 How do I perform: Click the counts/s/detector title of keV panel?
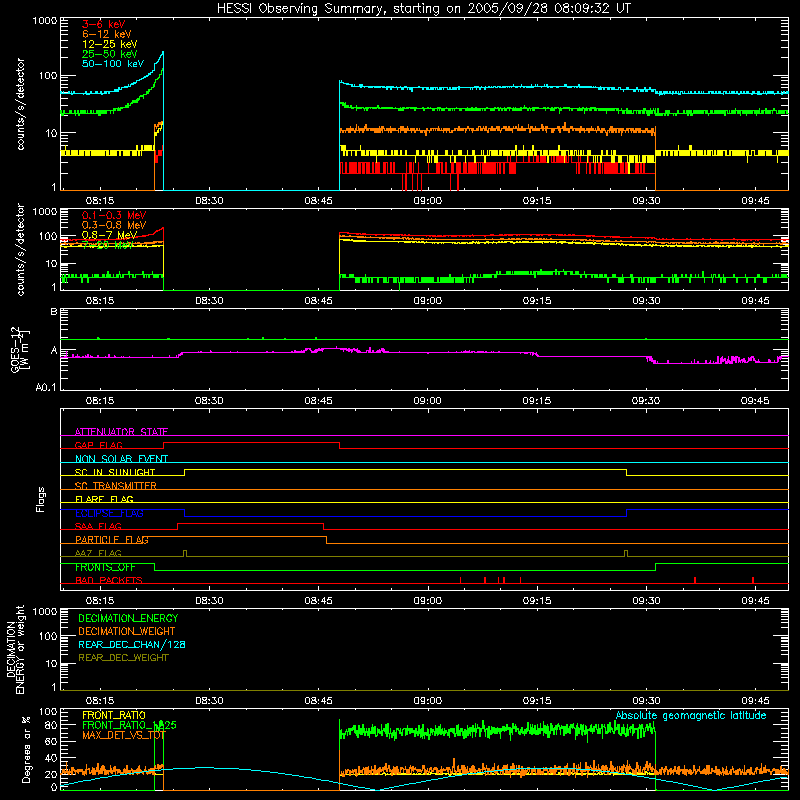(20, 104)
